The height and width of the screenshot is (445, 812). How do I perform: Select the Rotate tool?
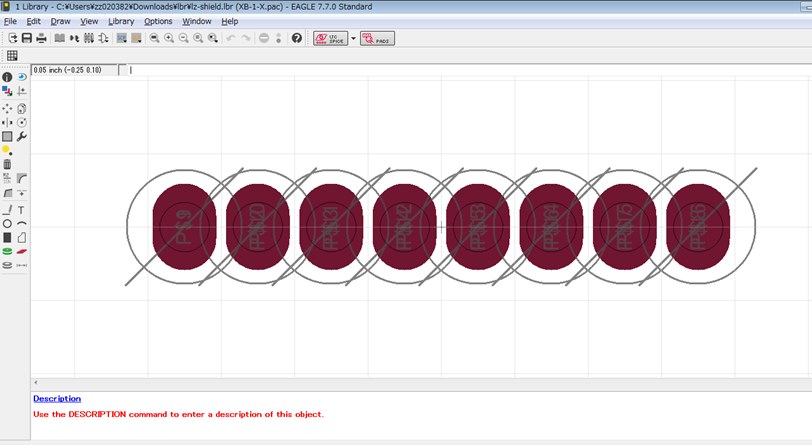coord(22,123)
